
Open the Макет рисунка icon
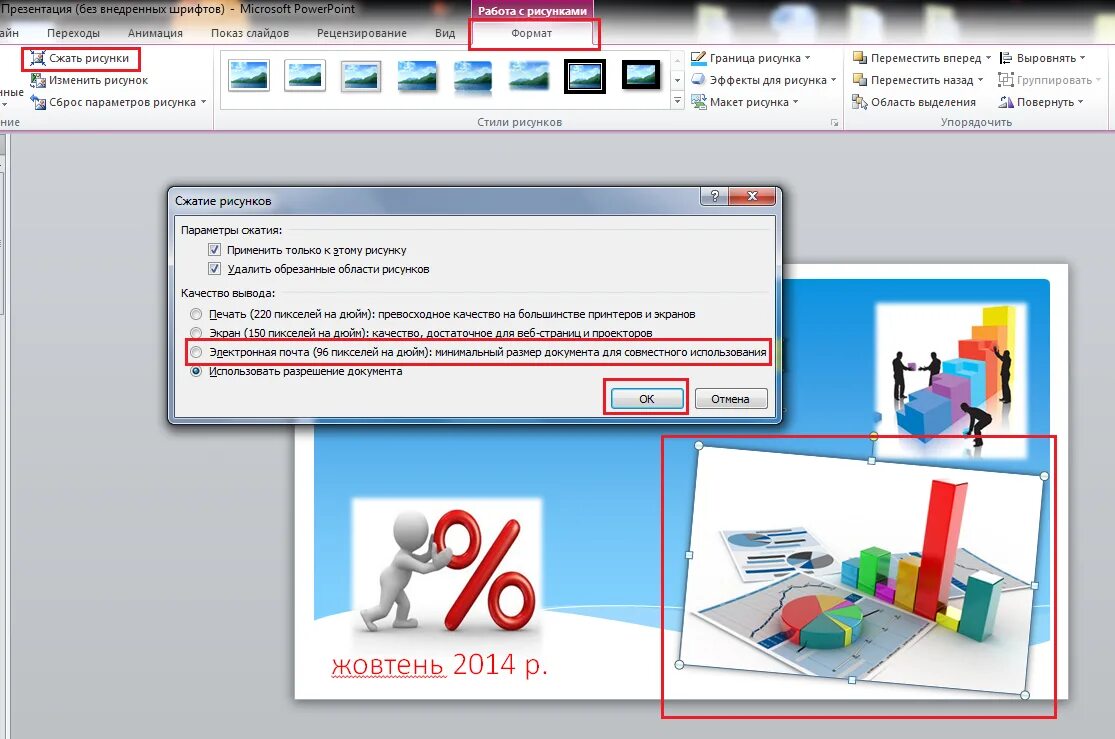pos(698,102)
